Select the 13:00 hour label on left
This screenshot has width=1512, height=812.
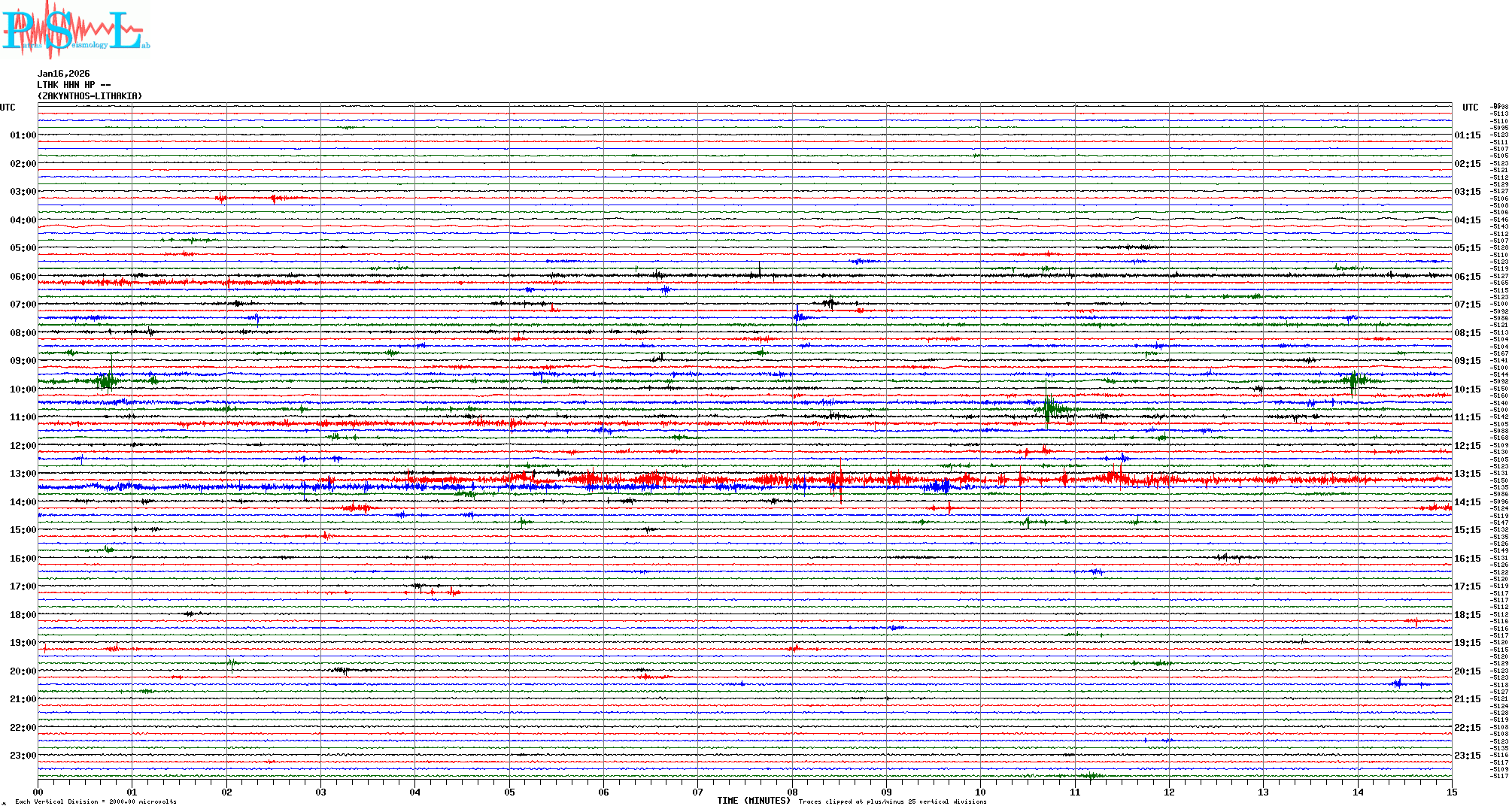click(x=23, y=474)
